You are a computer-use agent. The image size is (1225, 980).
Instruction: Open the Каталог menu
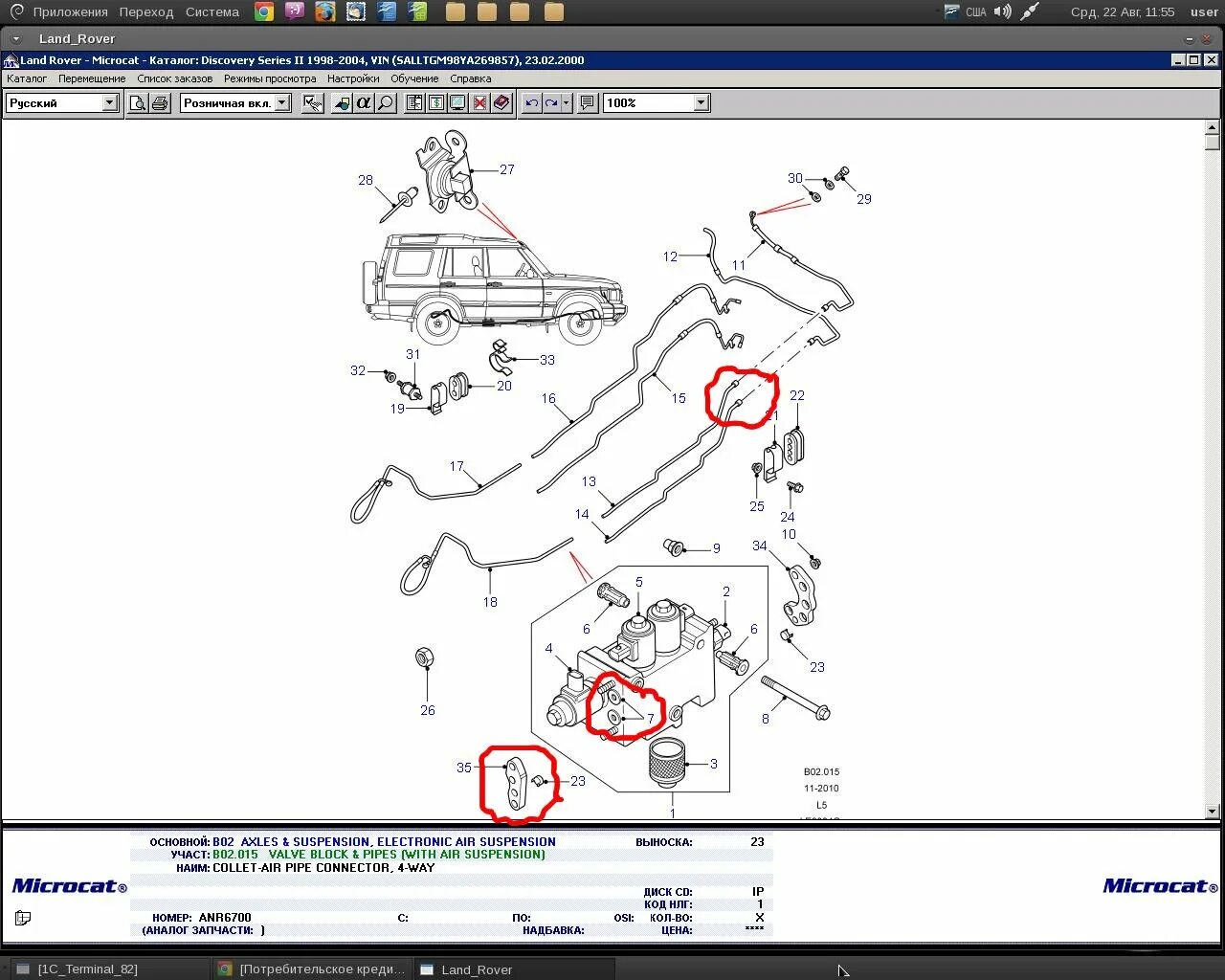(27, 78)
